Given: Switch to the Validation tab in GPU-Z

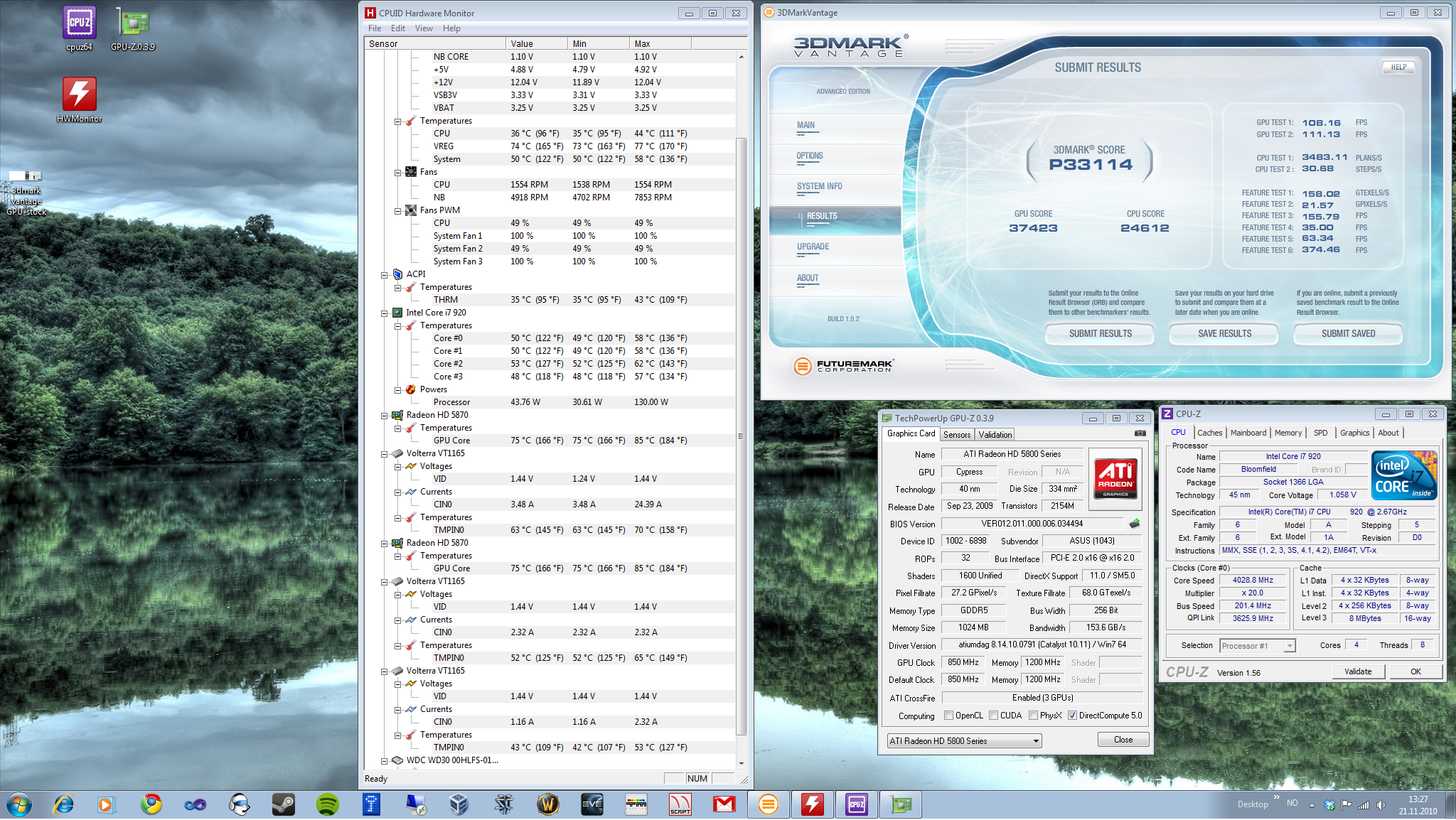Looking at the screenshot, I should pyautogui.click(x=995, y=435).
